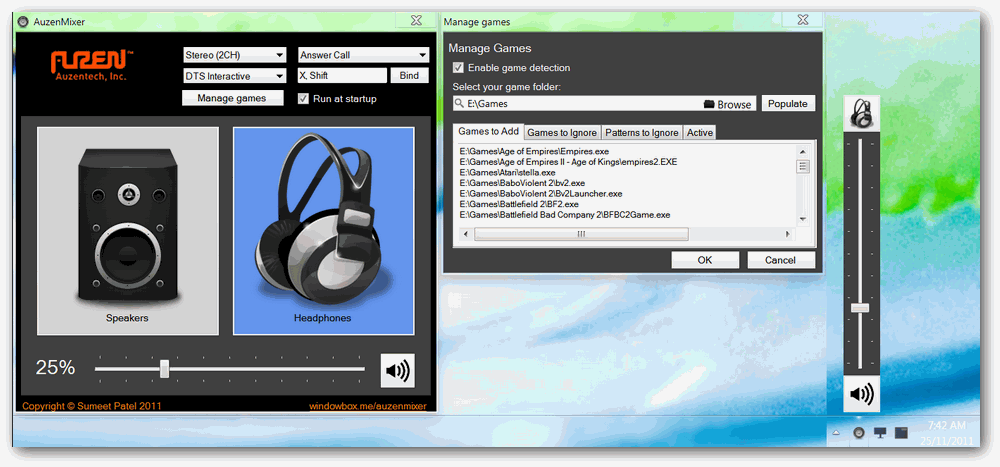Click the 25% volume readout

click(55, 367)
